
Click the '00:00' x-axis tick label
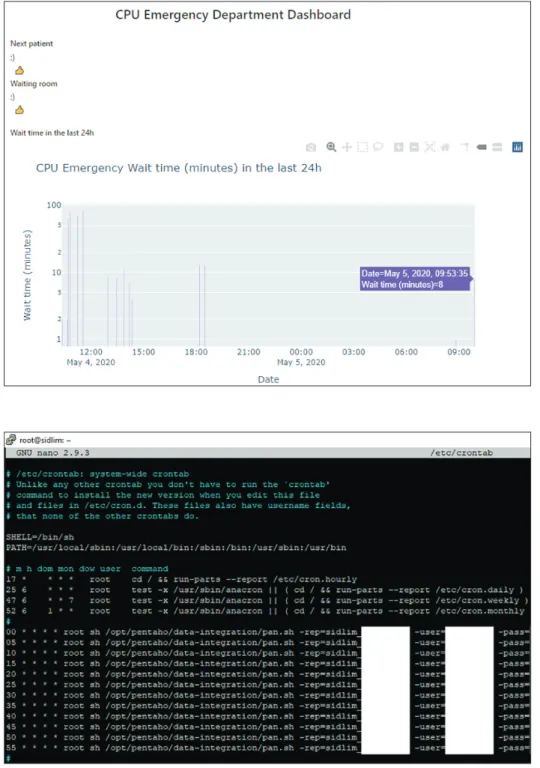coord(301,352)
